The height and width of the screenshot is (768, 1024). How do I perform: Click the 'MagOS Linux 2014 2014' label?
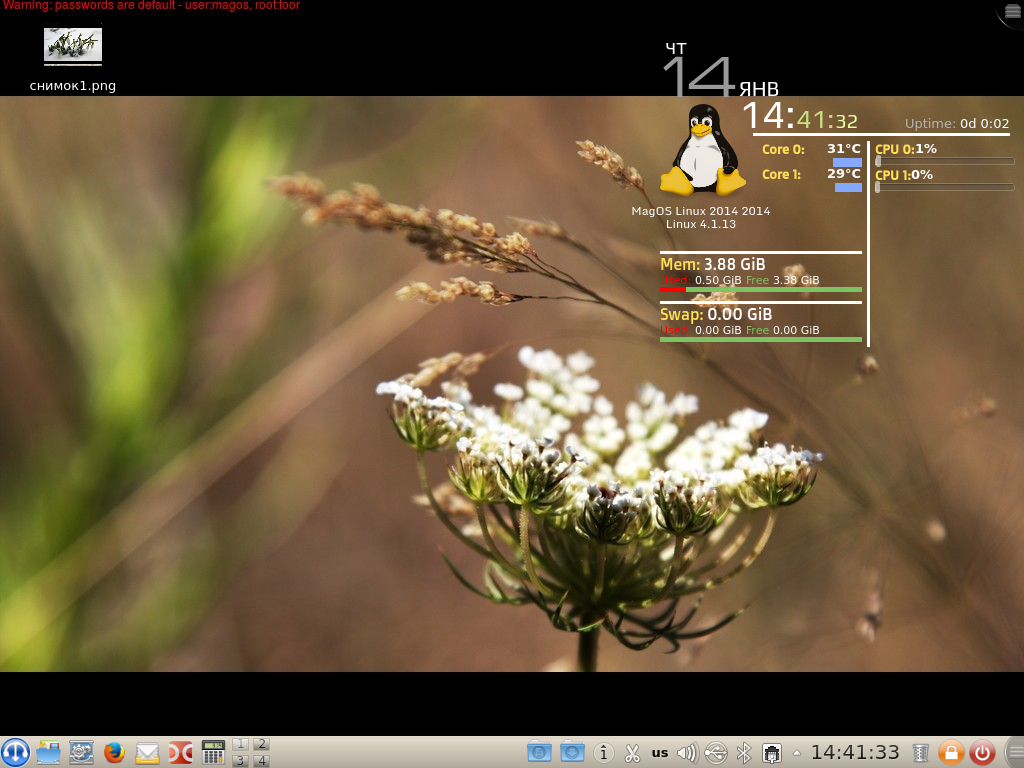[x=701, y=211]
